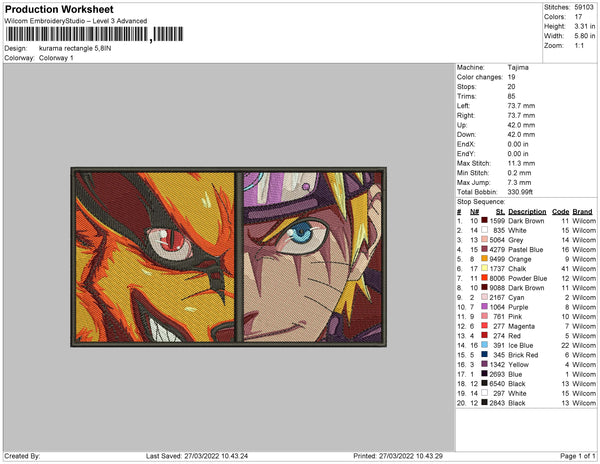Viewport: 600px width, 464px height.
Task: Click the Brick Red description text
Action: [x=523, y=355]
